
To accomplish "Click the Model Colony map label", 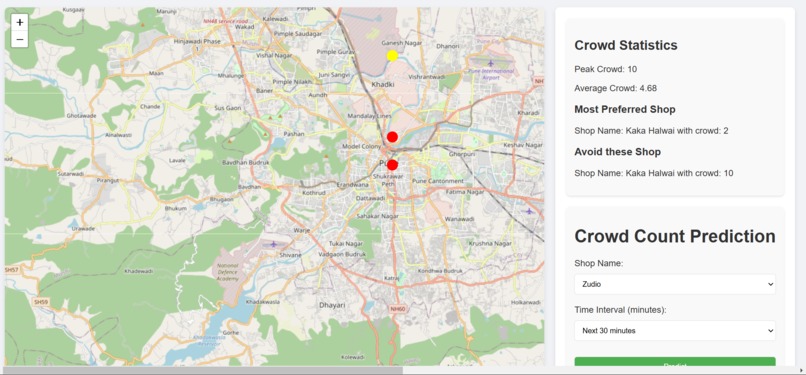I will click(x=362, y=146).
